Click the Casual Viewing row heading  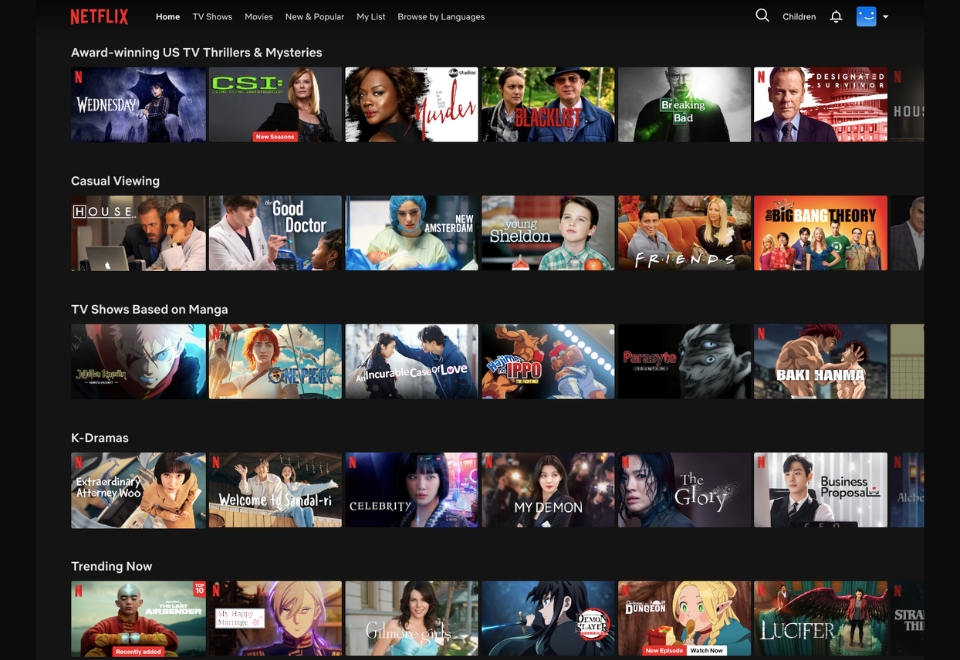[x=115, y=181]
